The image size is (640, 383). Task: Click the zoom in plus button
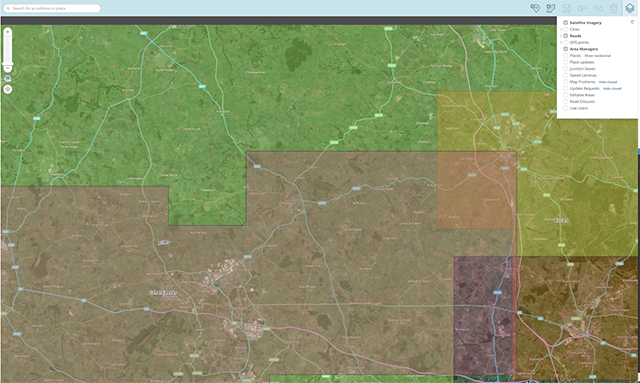(x=7, y=32)
